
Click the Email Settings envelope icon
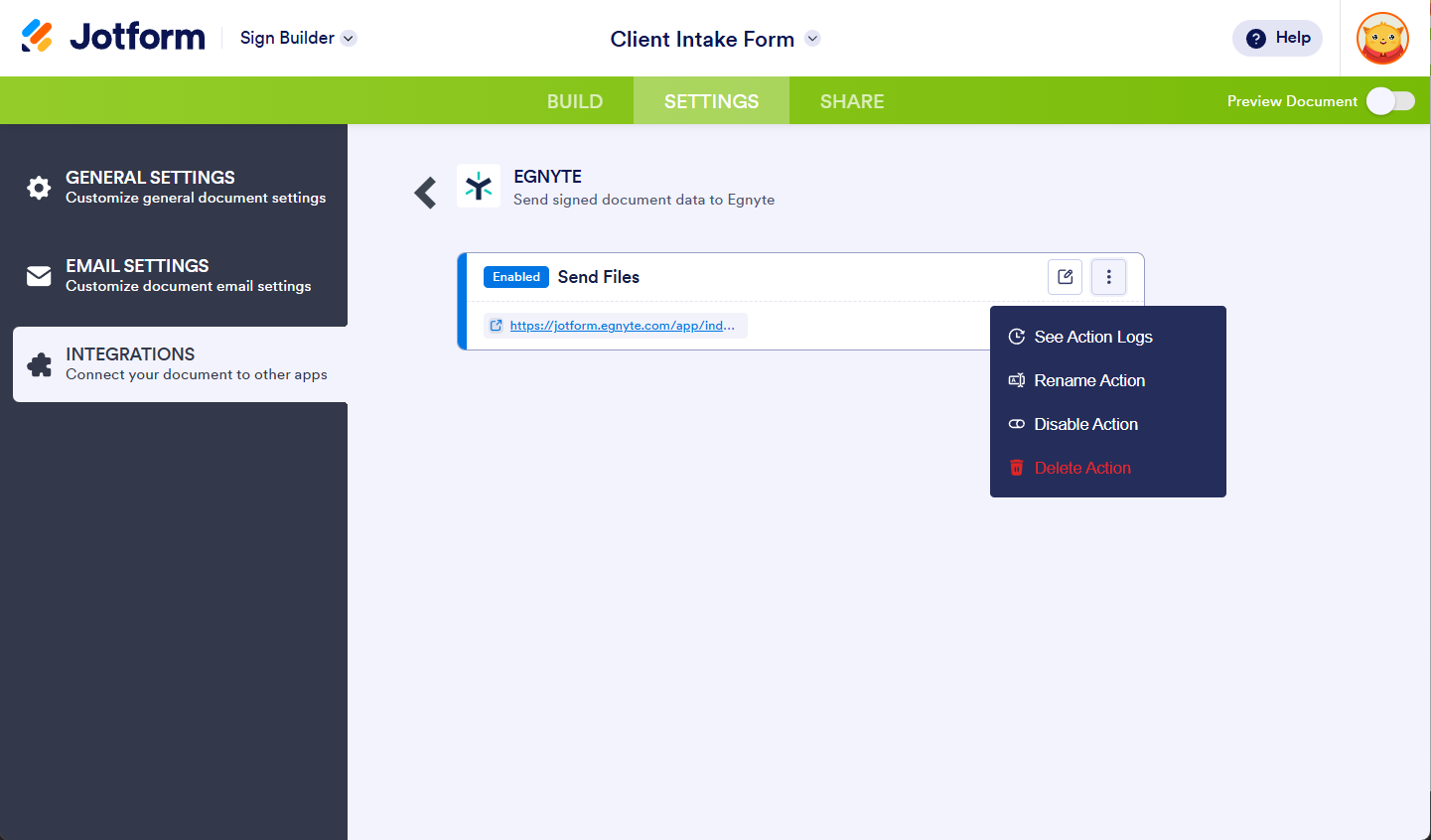(x=39, y=276)
